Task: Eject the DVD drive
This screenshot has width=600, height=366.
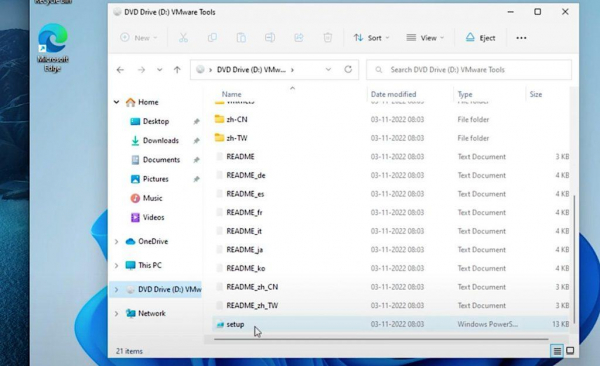Action: [480, 38]
